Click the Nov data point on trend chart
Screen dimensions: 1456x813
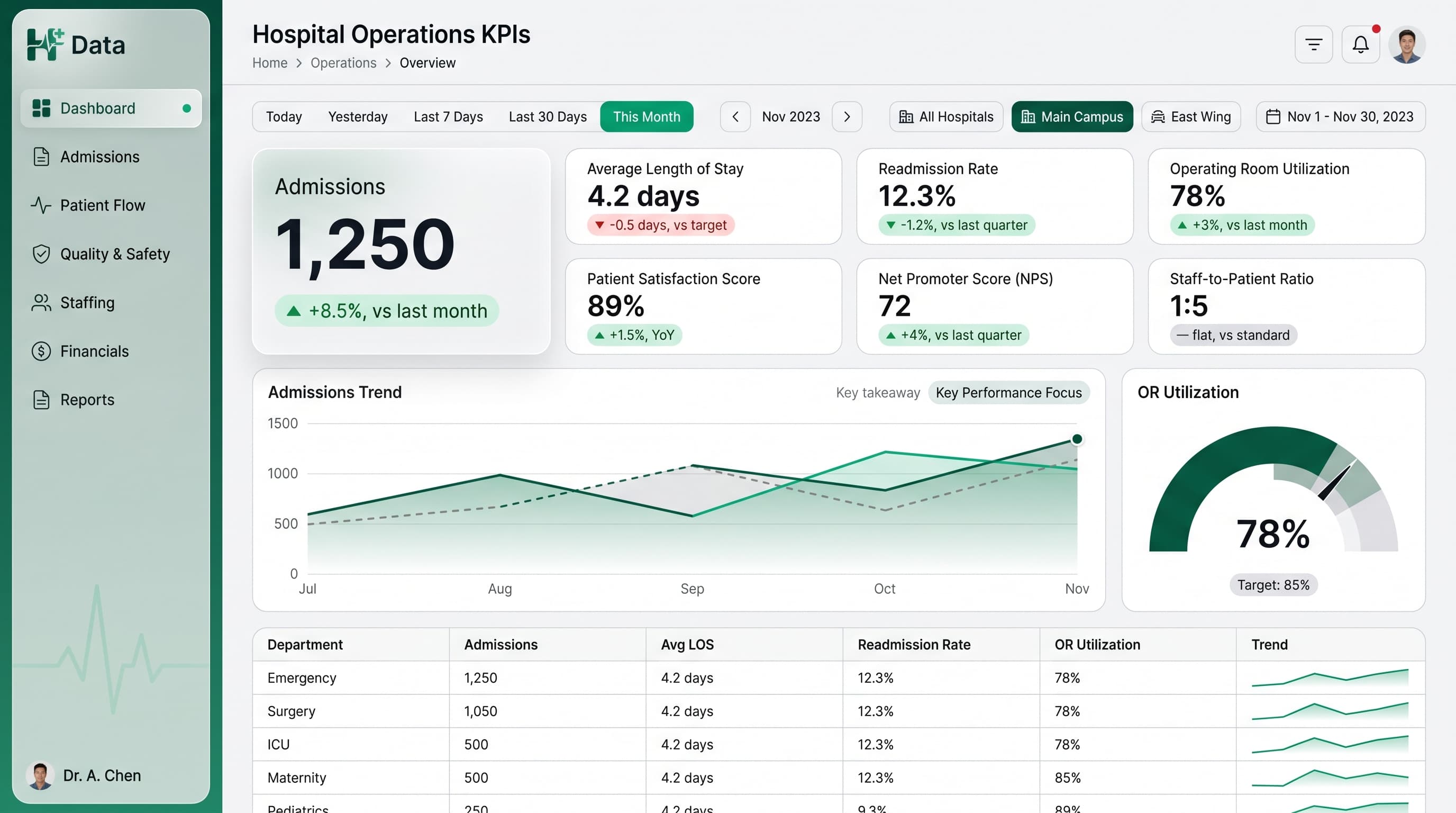[x=1077, y=439]
